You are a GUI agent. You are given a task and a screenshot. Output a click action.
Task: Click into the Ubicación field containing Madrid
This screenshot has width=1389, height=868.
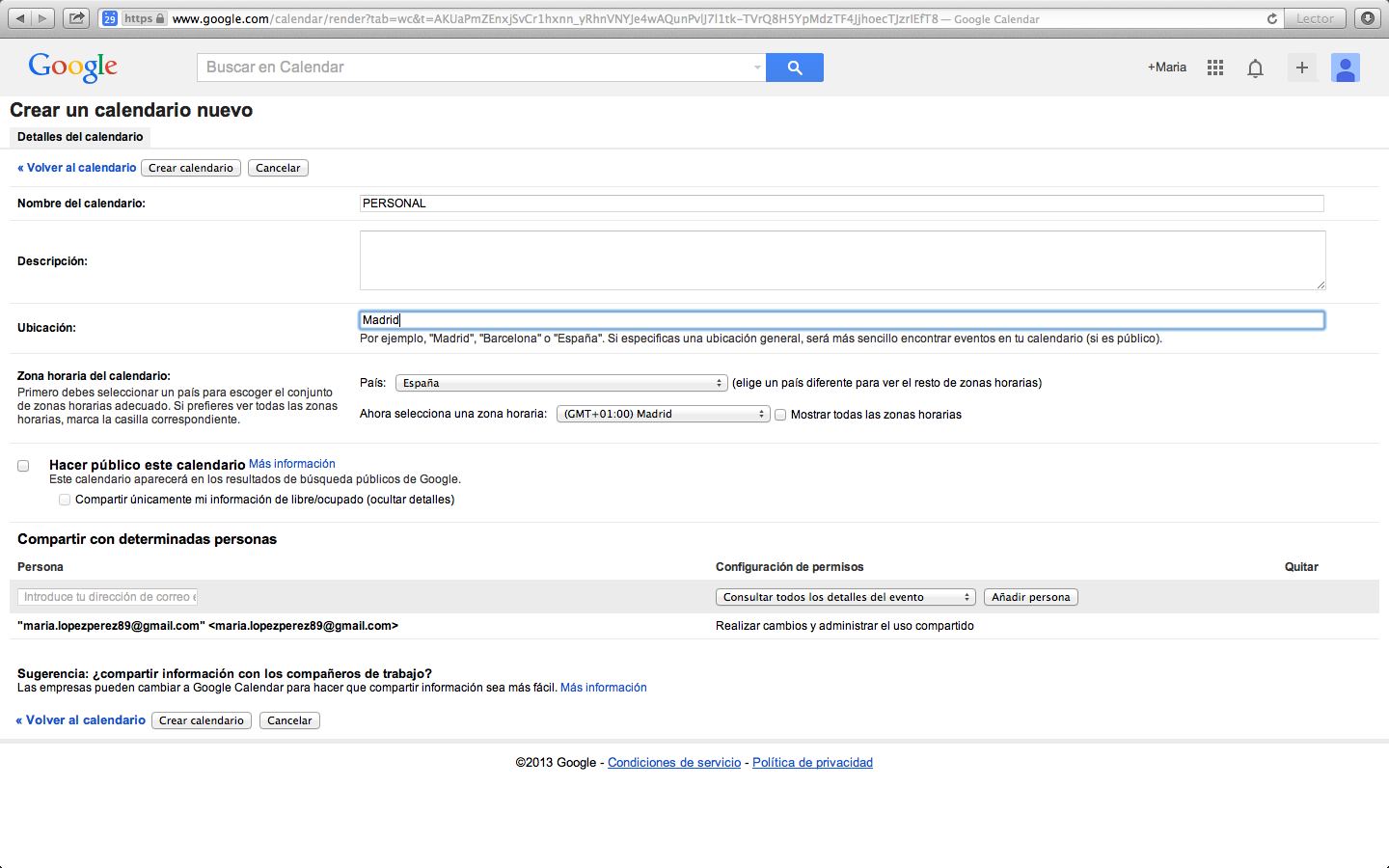point(842,320)
